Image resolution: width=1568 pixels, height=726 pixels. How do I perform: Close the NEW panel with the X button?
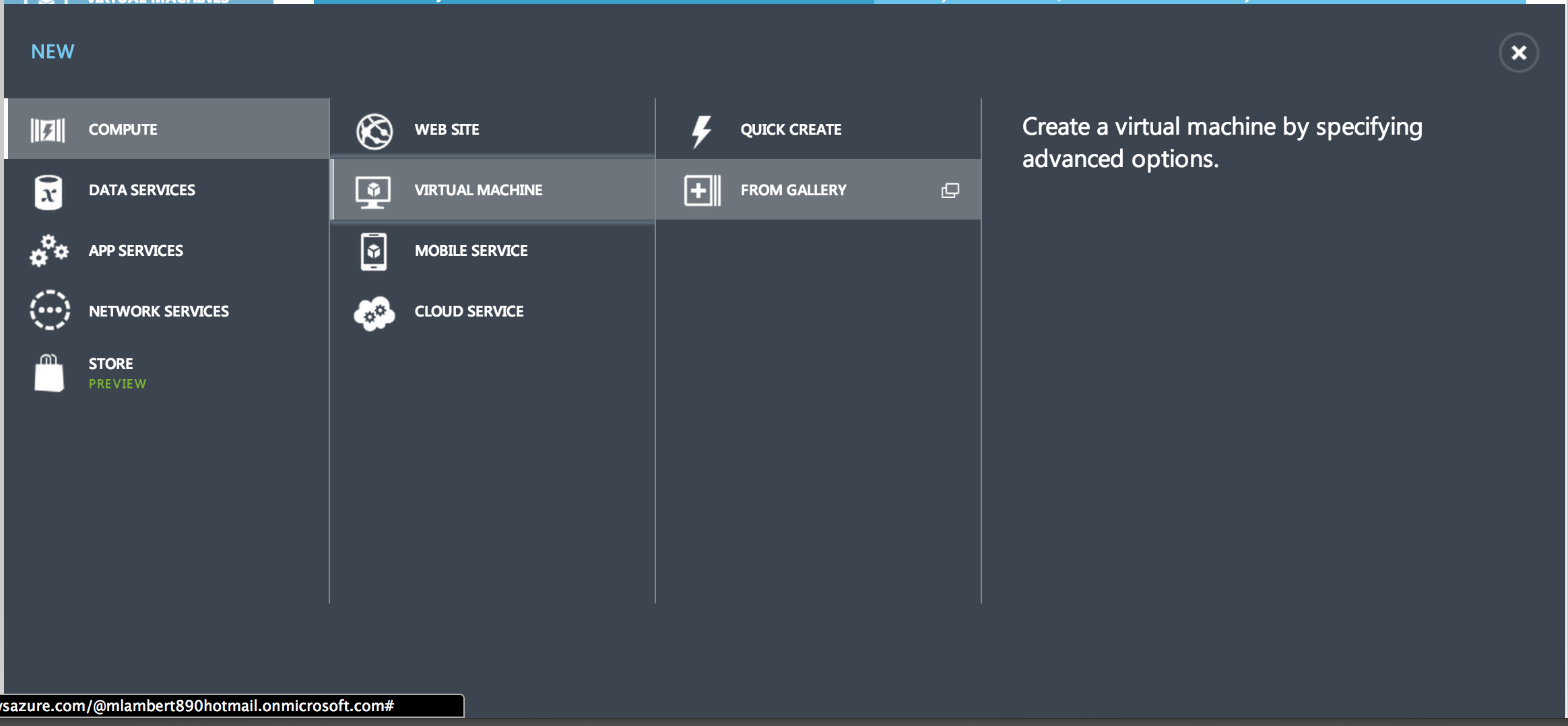point(1518,53)
